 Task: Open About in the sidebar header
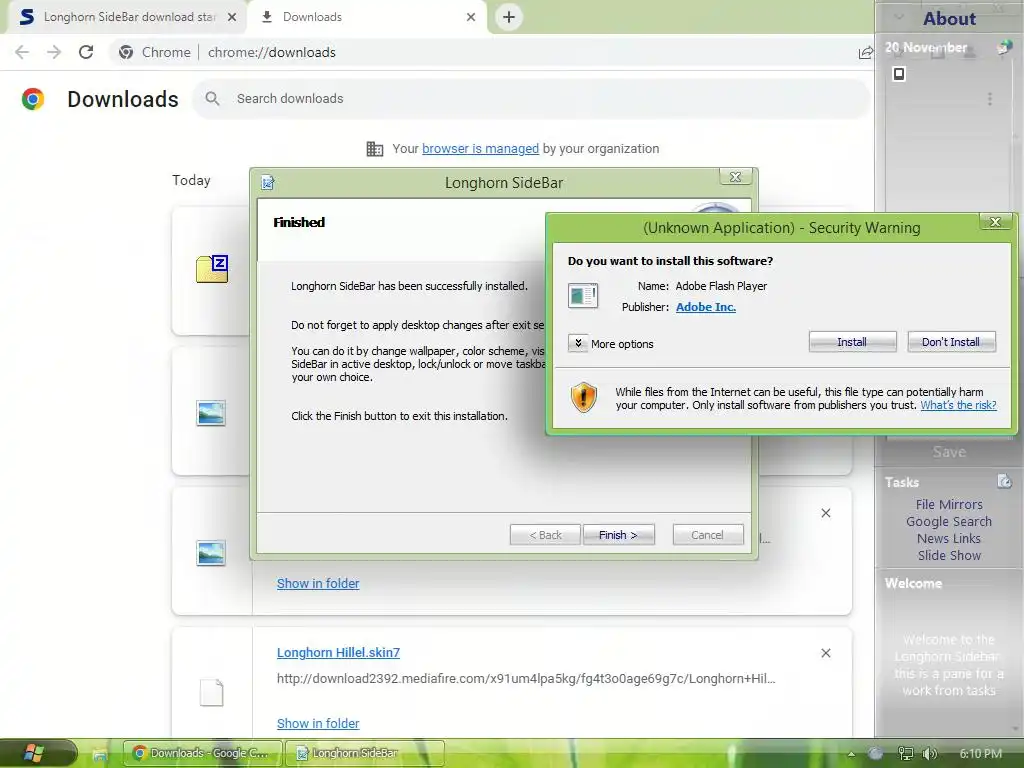[949, 18]
